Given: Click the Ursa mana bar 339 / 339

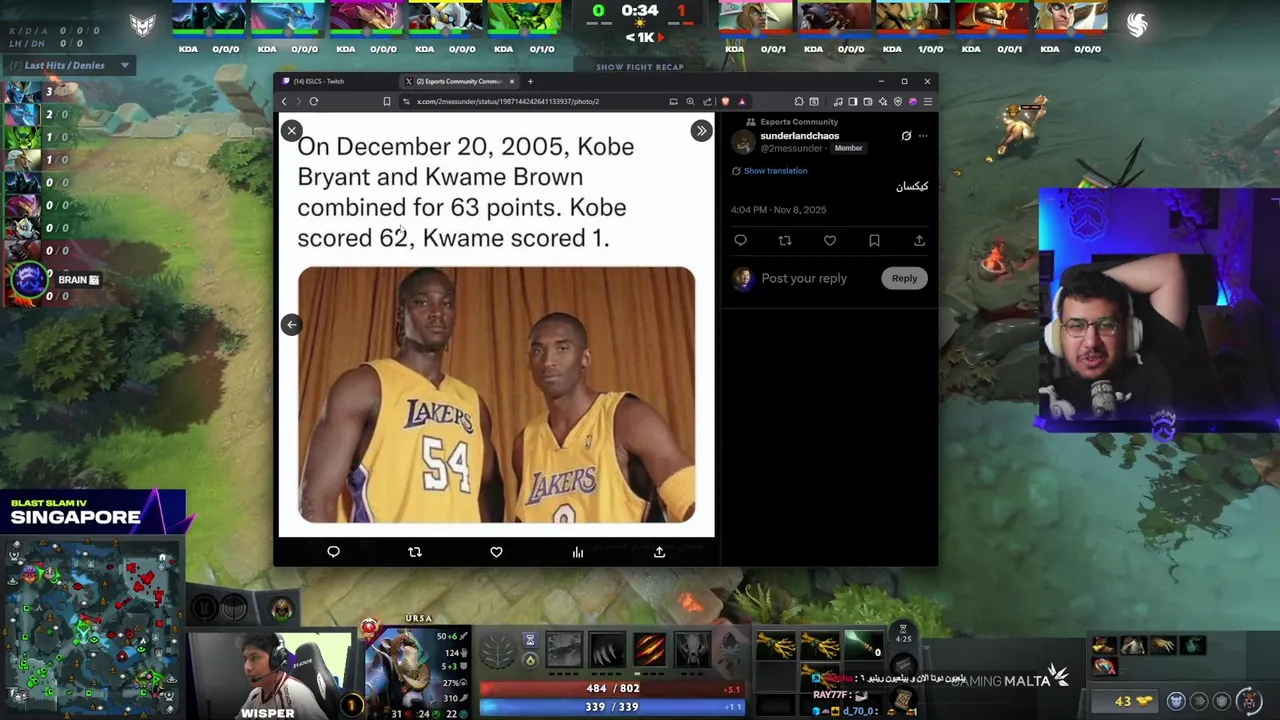Looking at the screenshot, I should [612, 707].
